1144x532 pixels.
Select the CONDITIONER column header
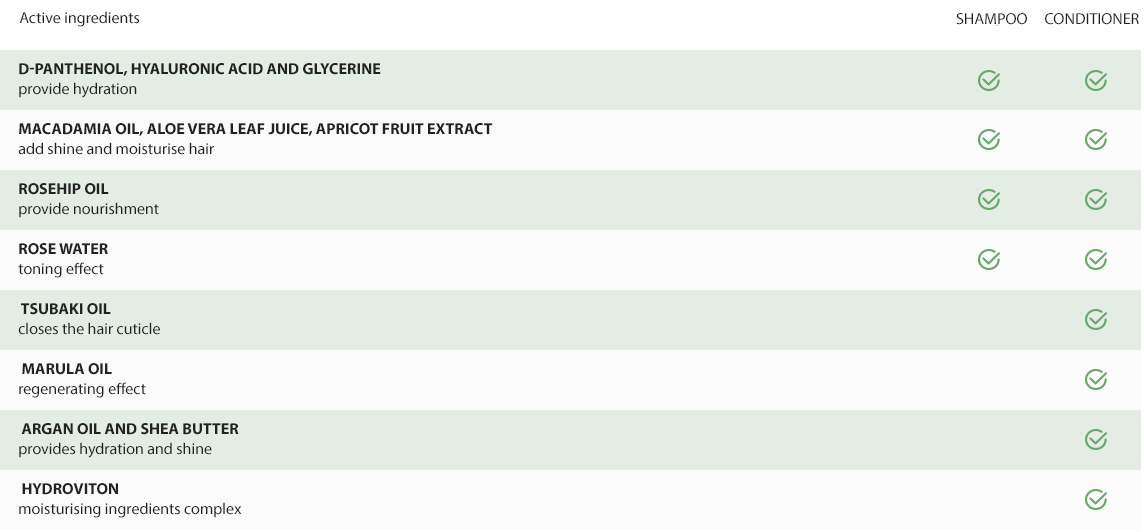[1091, 19]
